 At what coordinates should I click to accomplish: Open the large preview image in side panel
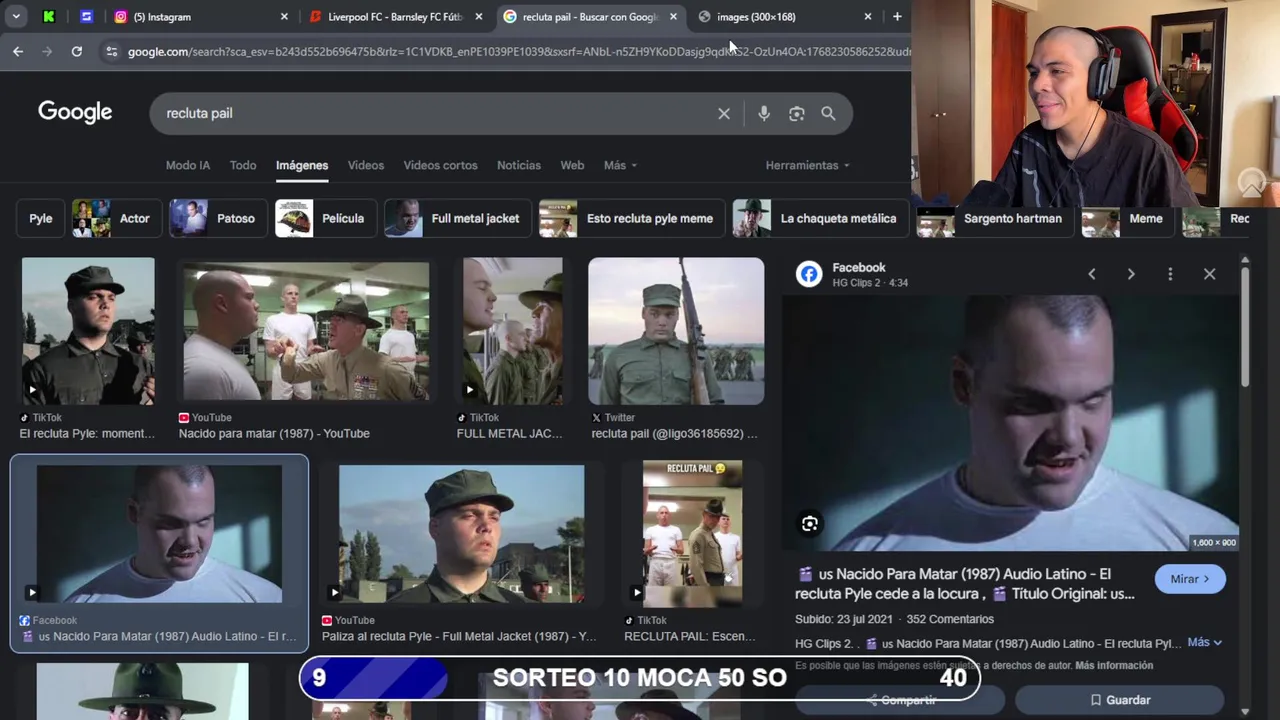[1010, 423]
